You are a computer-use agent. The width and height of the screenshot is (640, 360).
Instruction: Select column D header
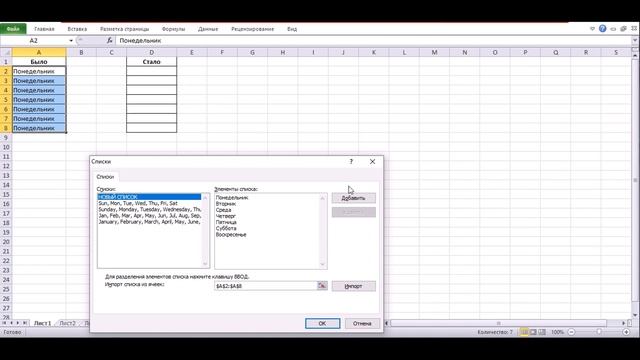(x=151, y=52)
